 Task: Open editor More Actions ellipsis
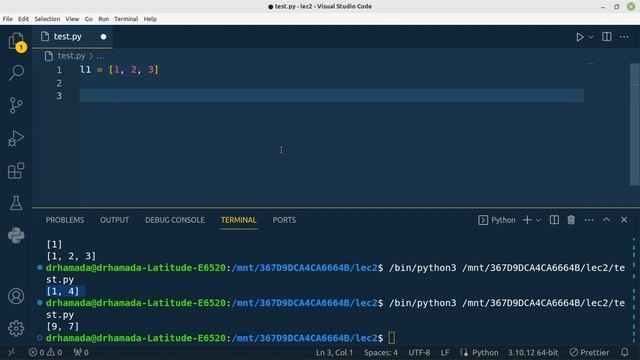(x=624, y=37)
